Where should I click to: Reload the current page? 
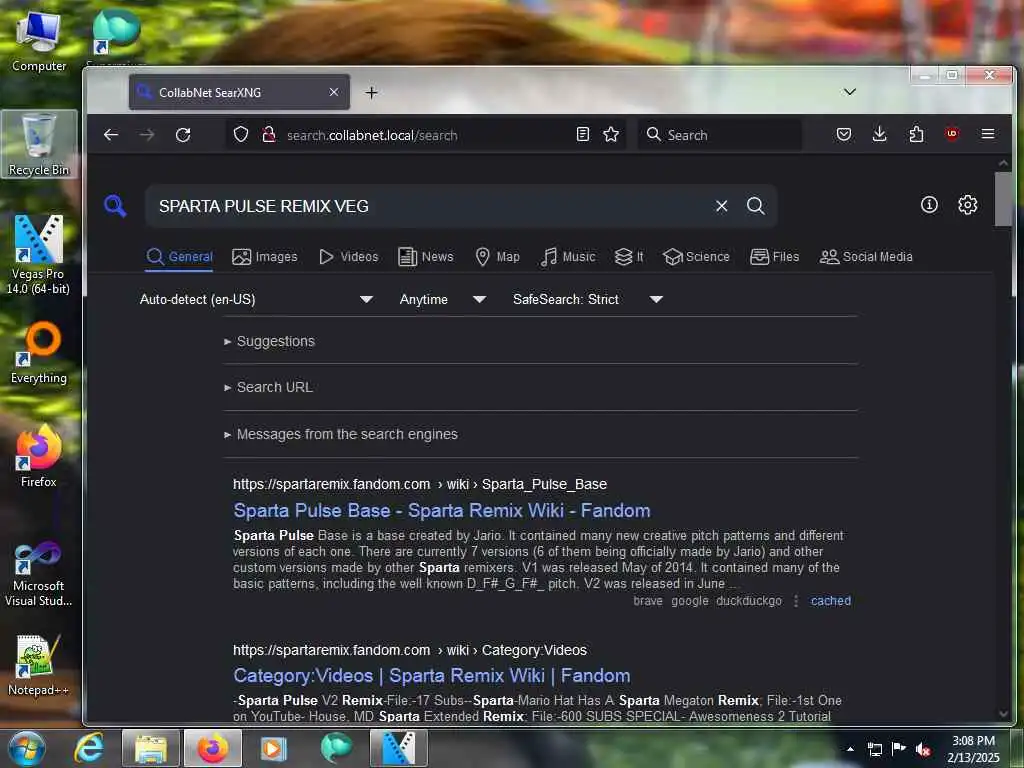(183, 135)
